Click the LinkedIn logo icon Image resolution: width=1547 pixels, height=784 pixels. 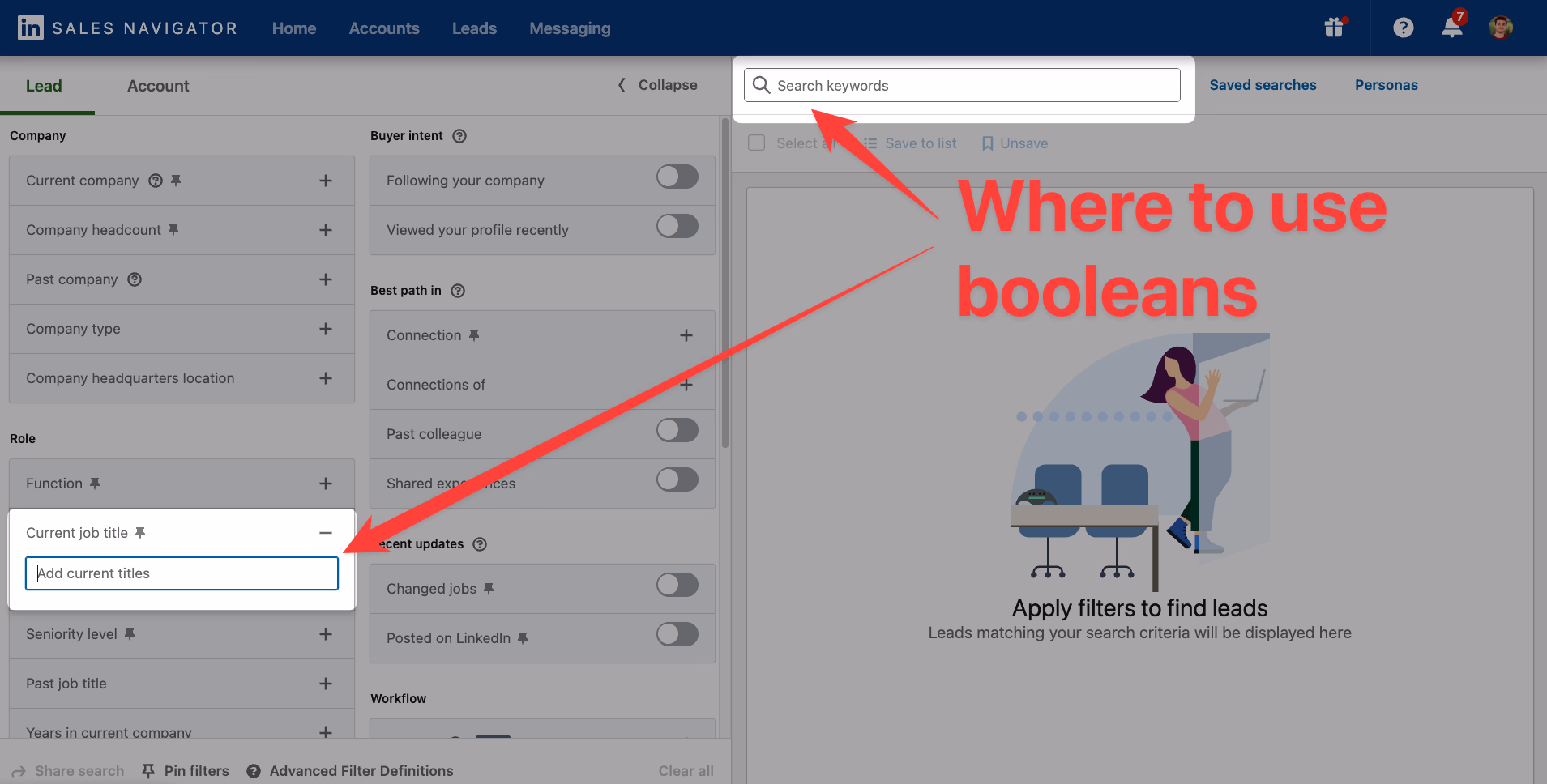pyautogui.click(x=31, y=28)
